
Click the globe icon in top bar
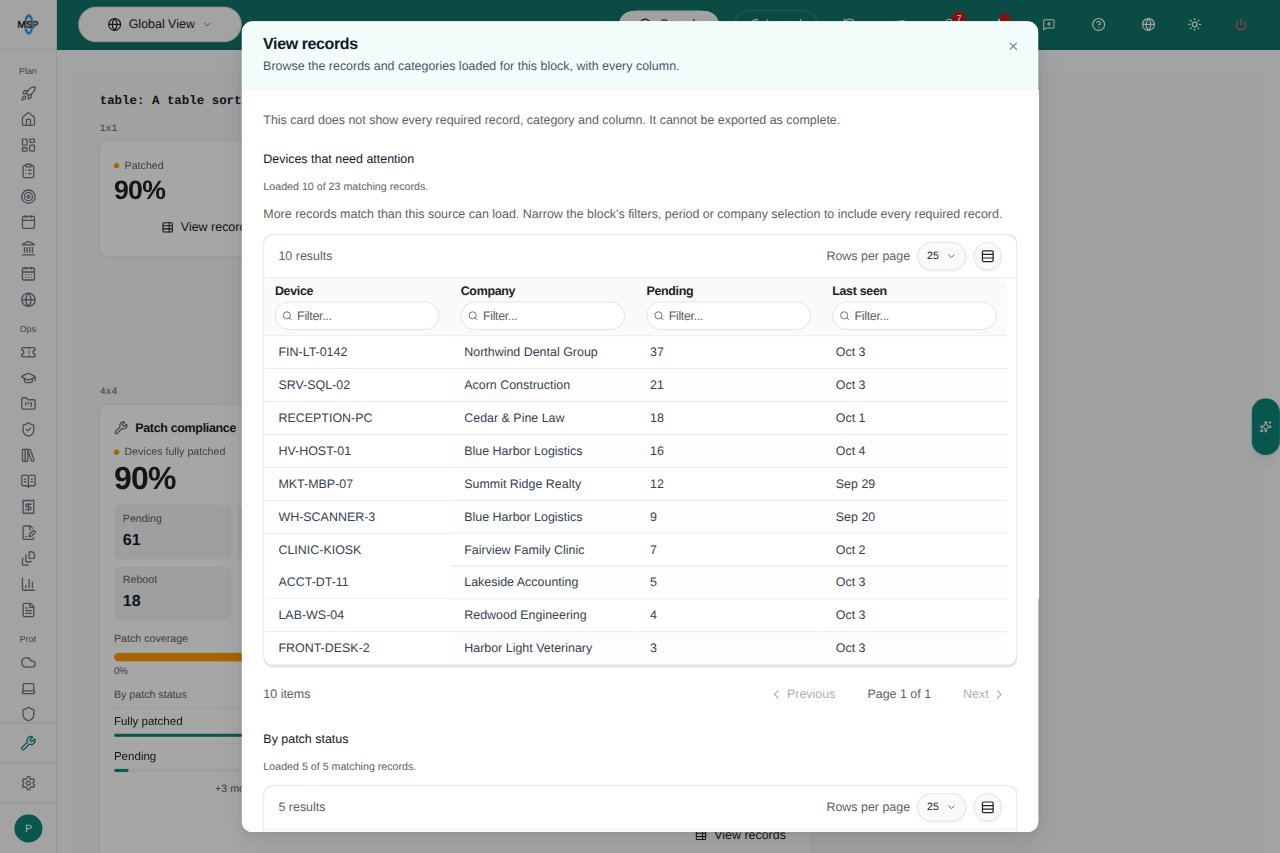pos(1148,24)
